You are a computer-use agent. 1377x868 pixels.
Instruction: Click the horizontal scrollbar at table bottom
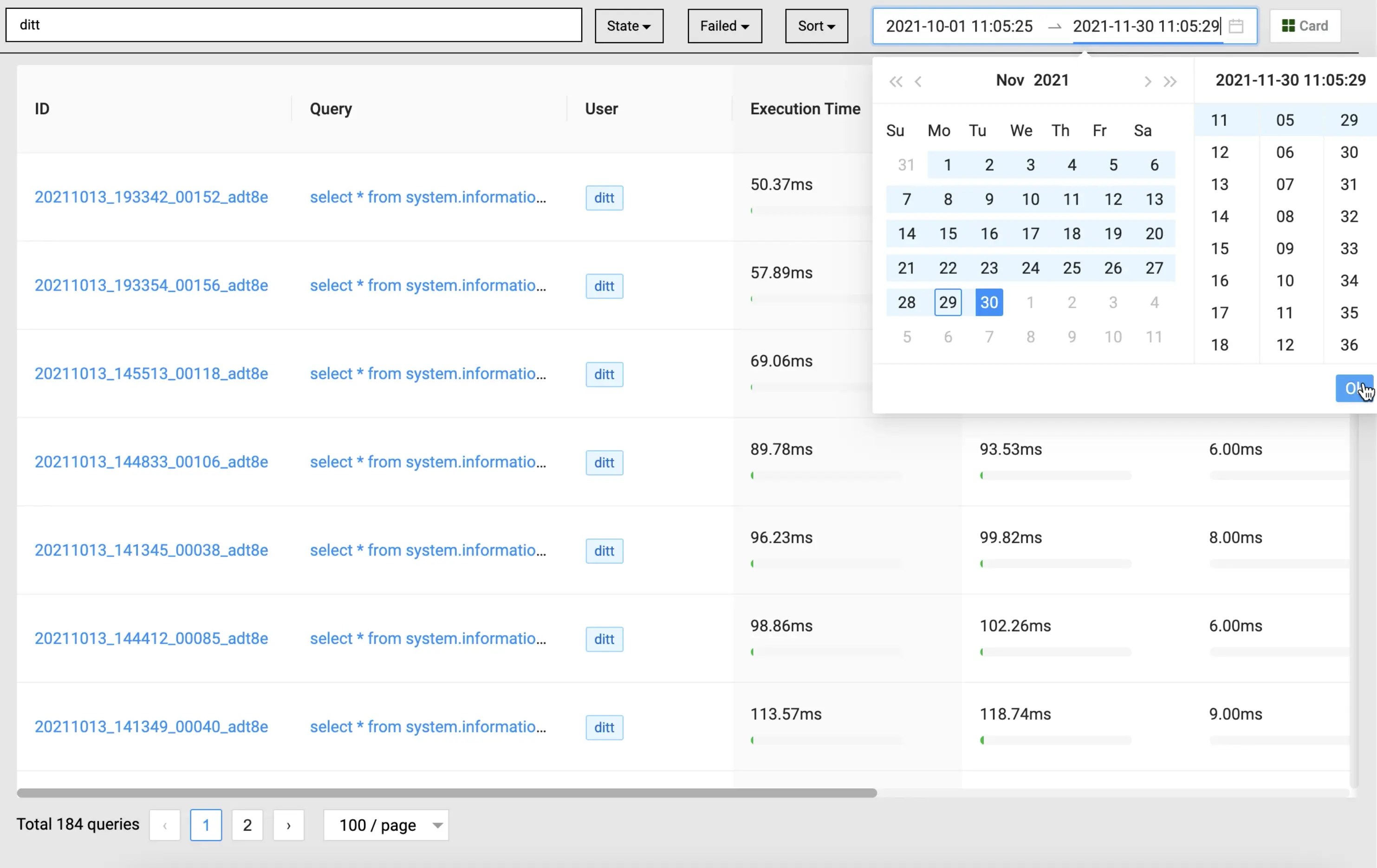pos(446,793)
